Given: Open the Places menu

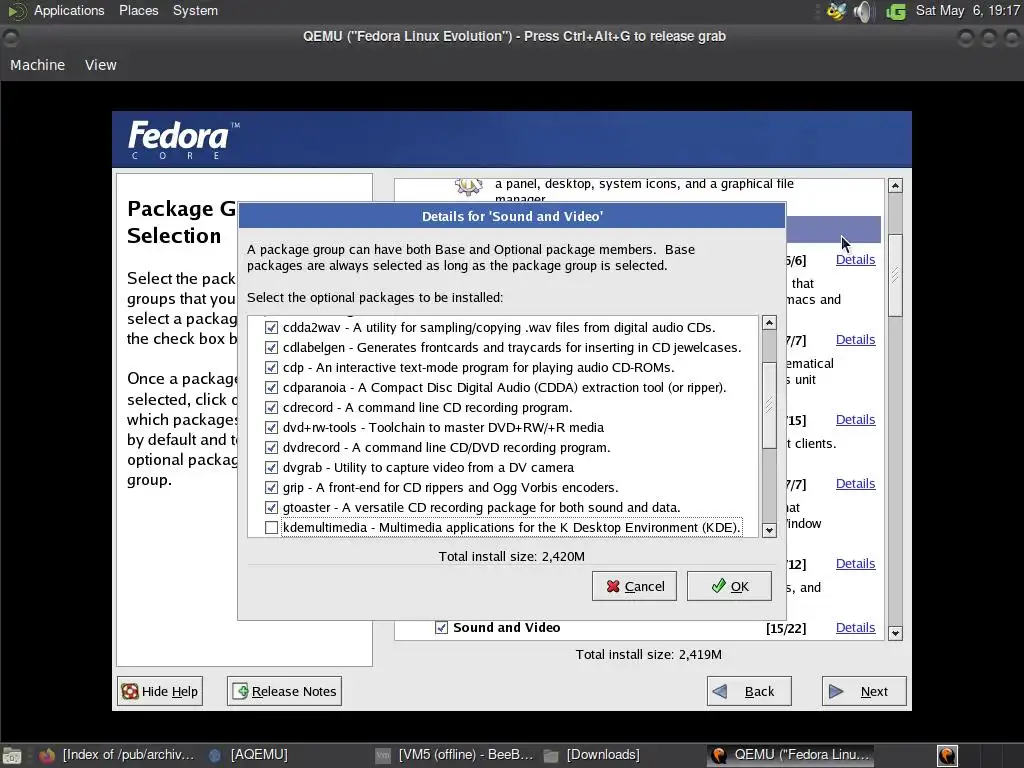Looking at the screenshot, I should 138,10.
